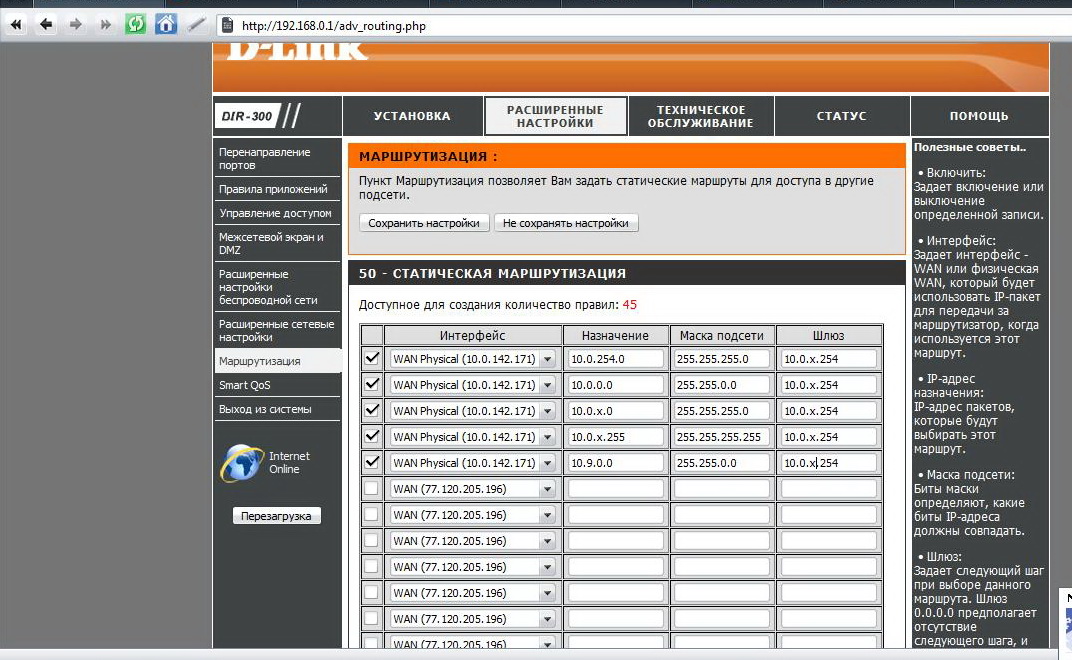Viewport: 1072px width, 660px height.
Task: Expand interface dropdown for the 10.0.x.255 route
Action: point(547,437)
